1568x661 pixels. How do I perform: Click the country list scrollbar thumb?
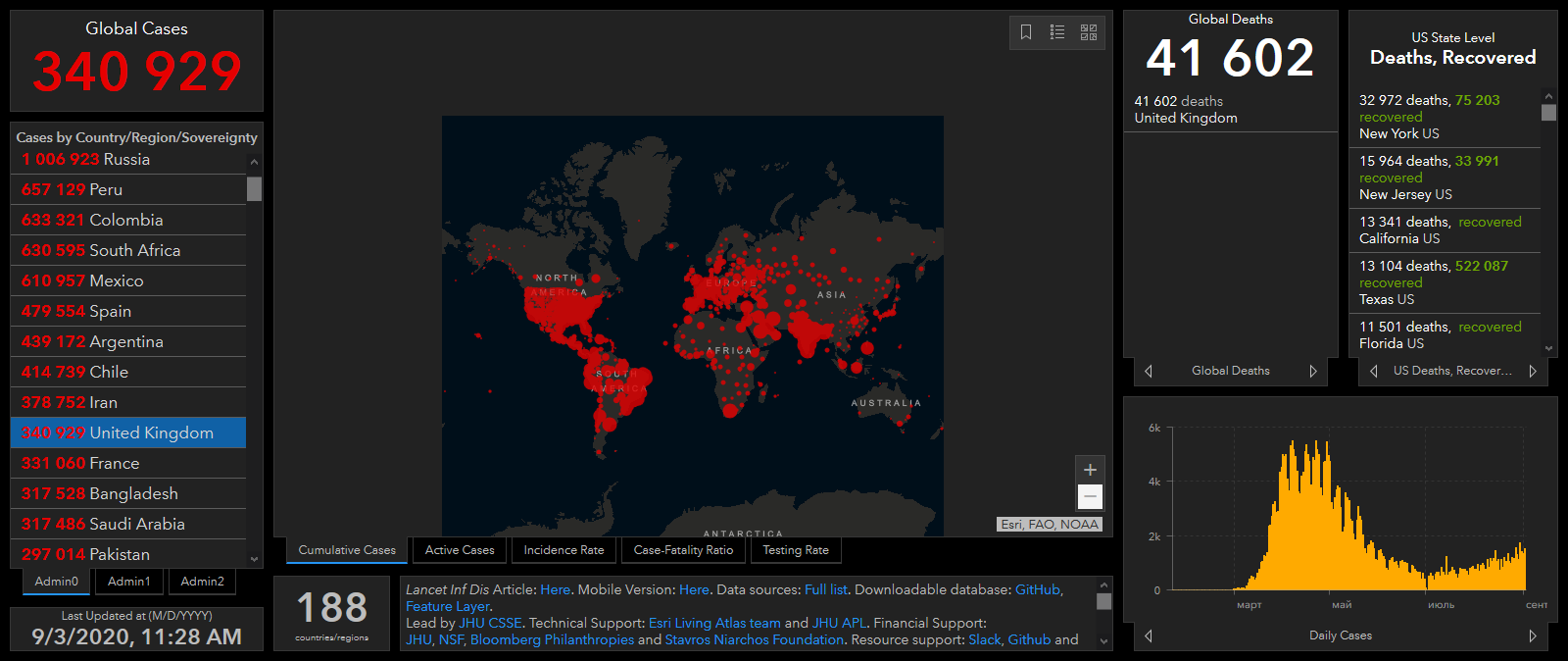[x=255, y=188]
